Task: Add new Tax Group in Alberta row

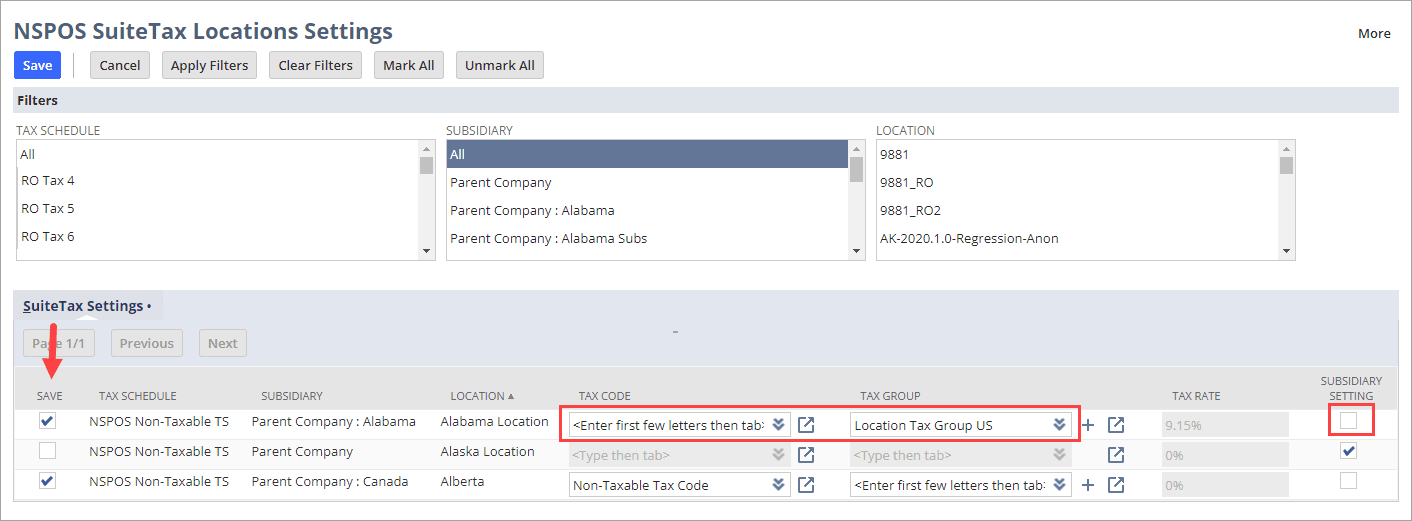Action: click(1088, 485)
